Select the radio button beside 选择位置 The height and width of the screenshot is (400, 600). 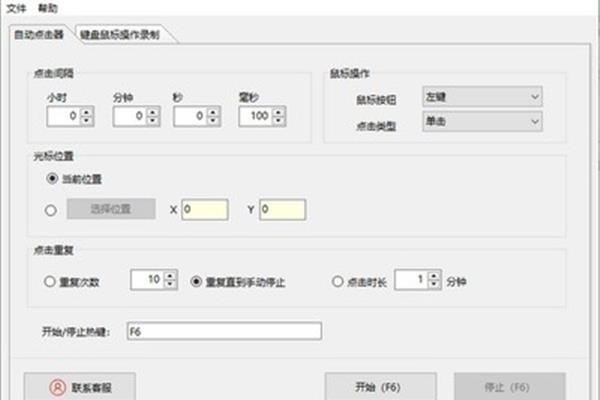point(51,210)
